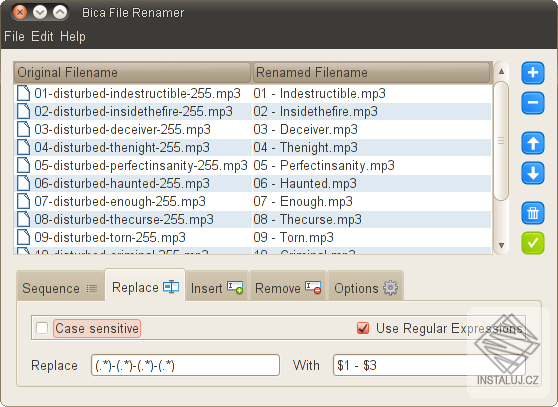Open the Edit menu
Screen dimensions: 558x407
pyautogui.click(x=42, y=36)
